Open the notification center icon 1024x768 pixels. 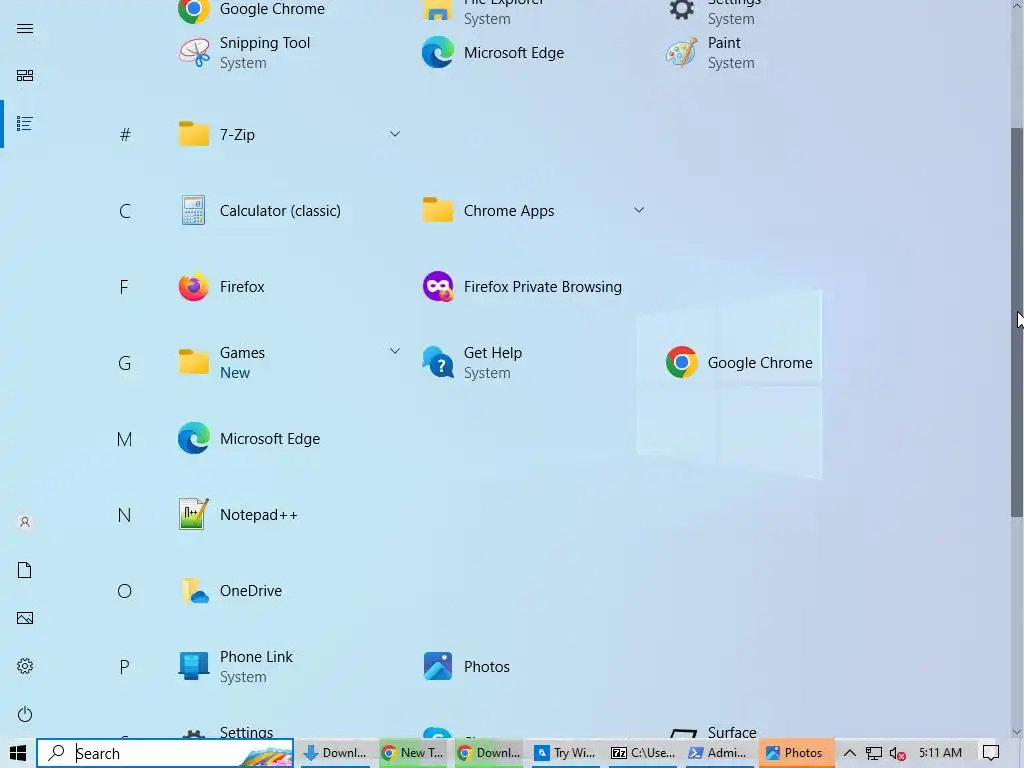(x=991, y=753)
